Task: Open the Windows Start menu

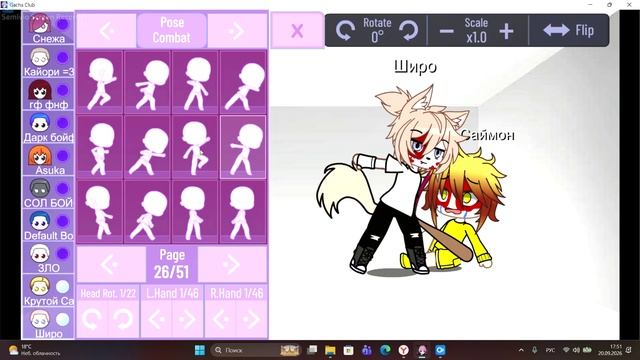Action: 200,350
